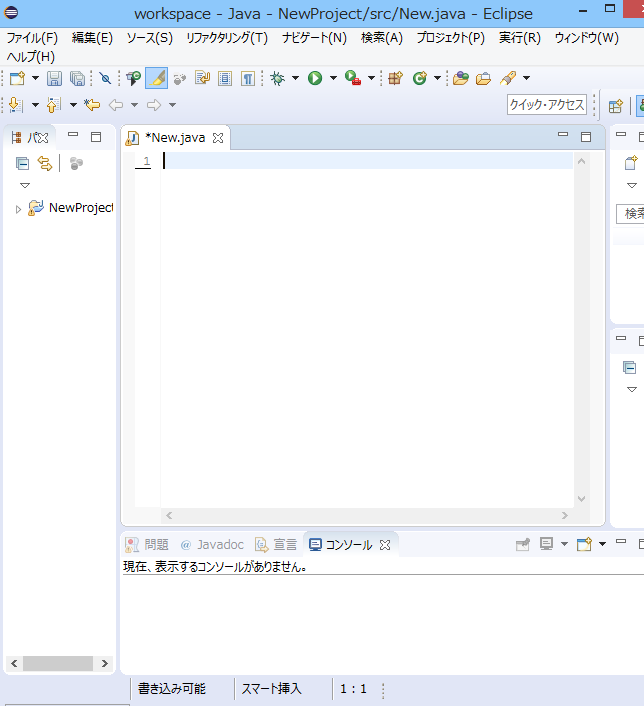Switch to the Javadoc tab
Screen dimensions: 644x706
point(212,545)
